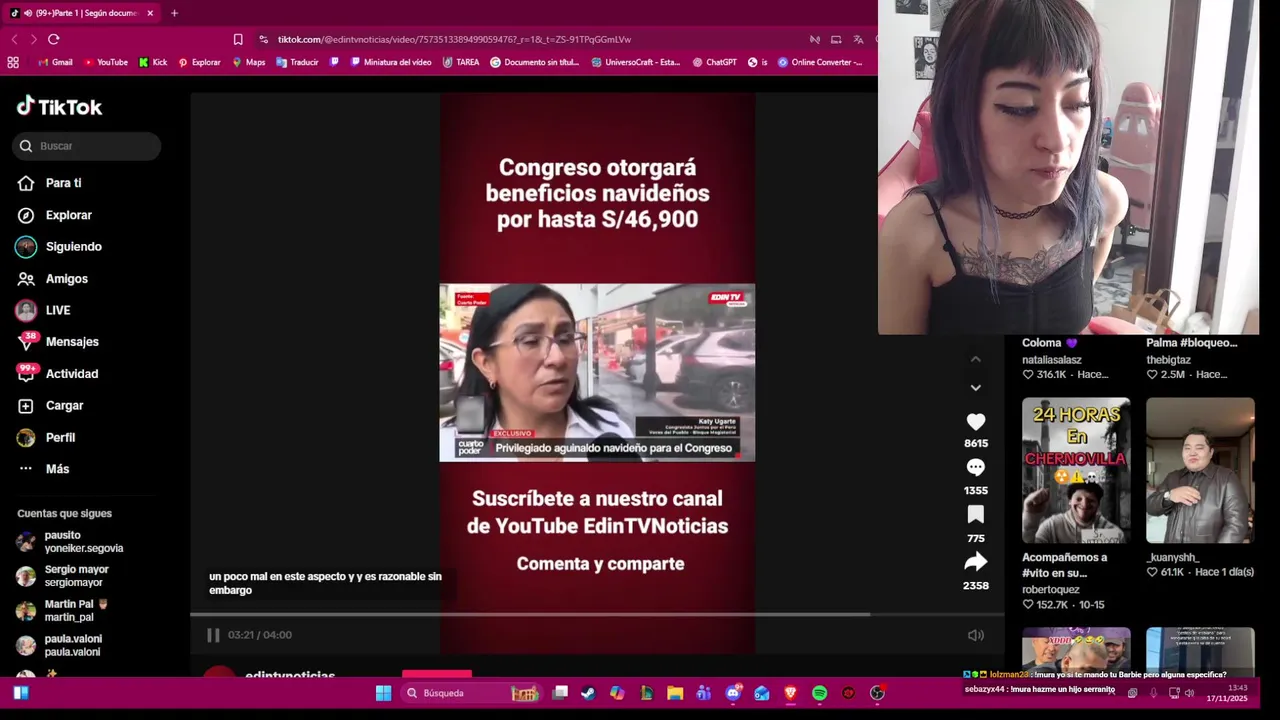Open Gmail bookmark
The width and height of the screenshot is (1280, 720).
[x=55, y=62]
